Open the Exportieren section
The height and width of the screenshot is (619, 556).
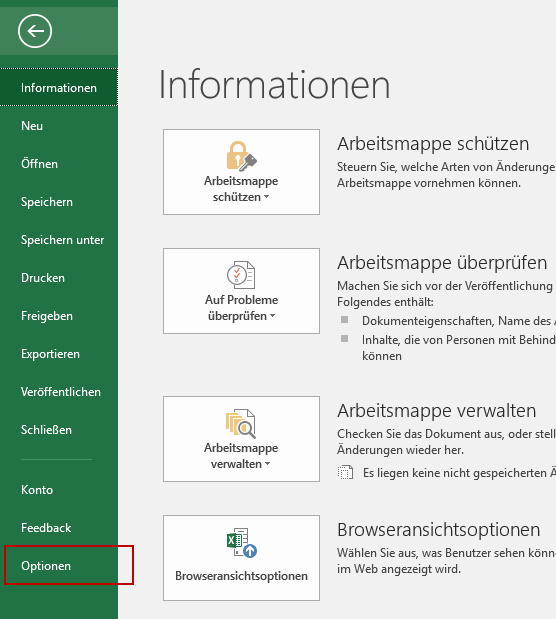tap(59, 354)
